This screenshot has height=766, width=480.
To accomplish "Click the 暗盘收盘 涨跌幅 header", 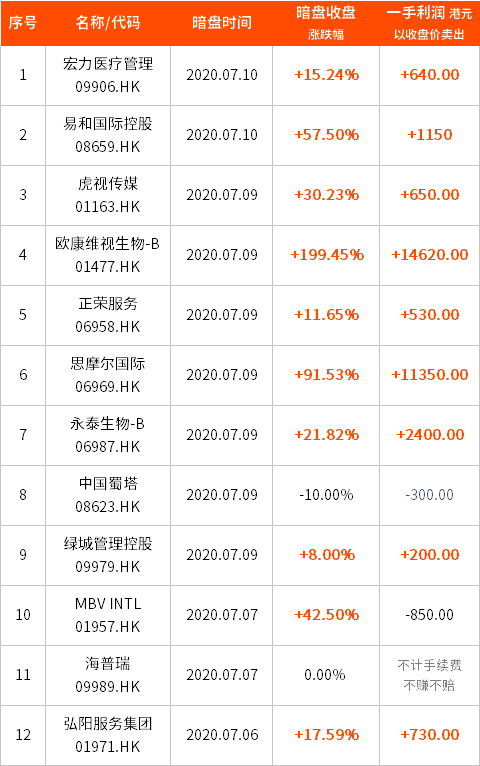I will [326, 22].
